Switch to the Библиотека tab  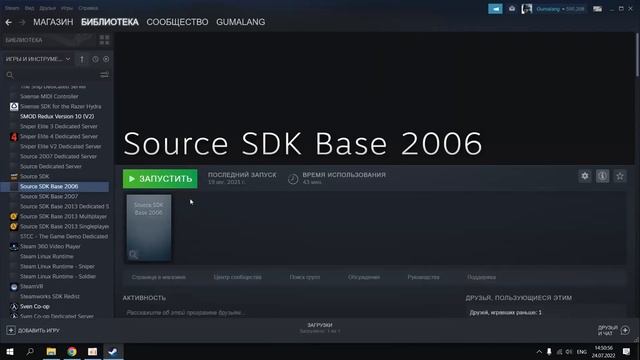tap(110, 22)
